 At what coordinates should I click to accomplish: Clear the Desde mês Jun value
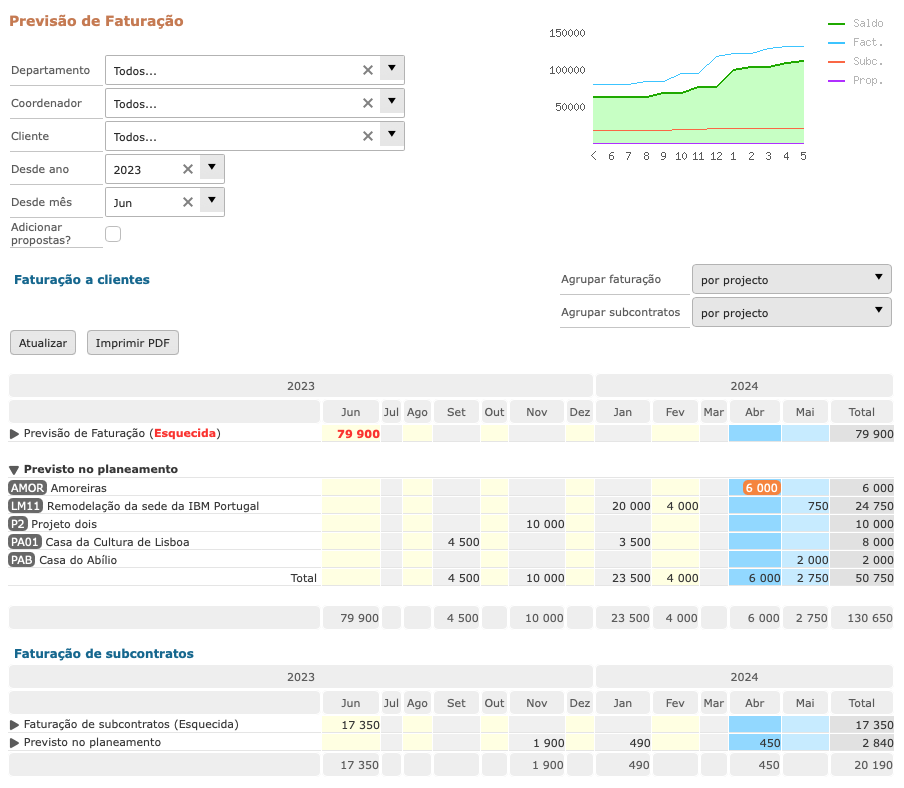[187, 202]
